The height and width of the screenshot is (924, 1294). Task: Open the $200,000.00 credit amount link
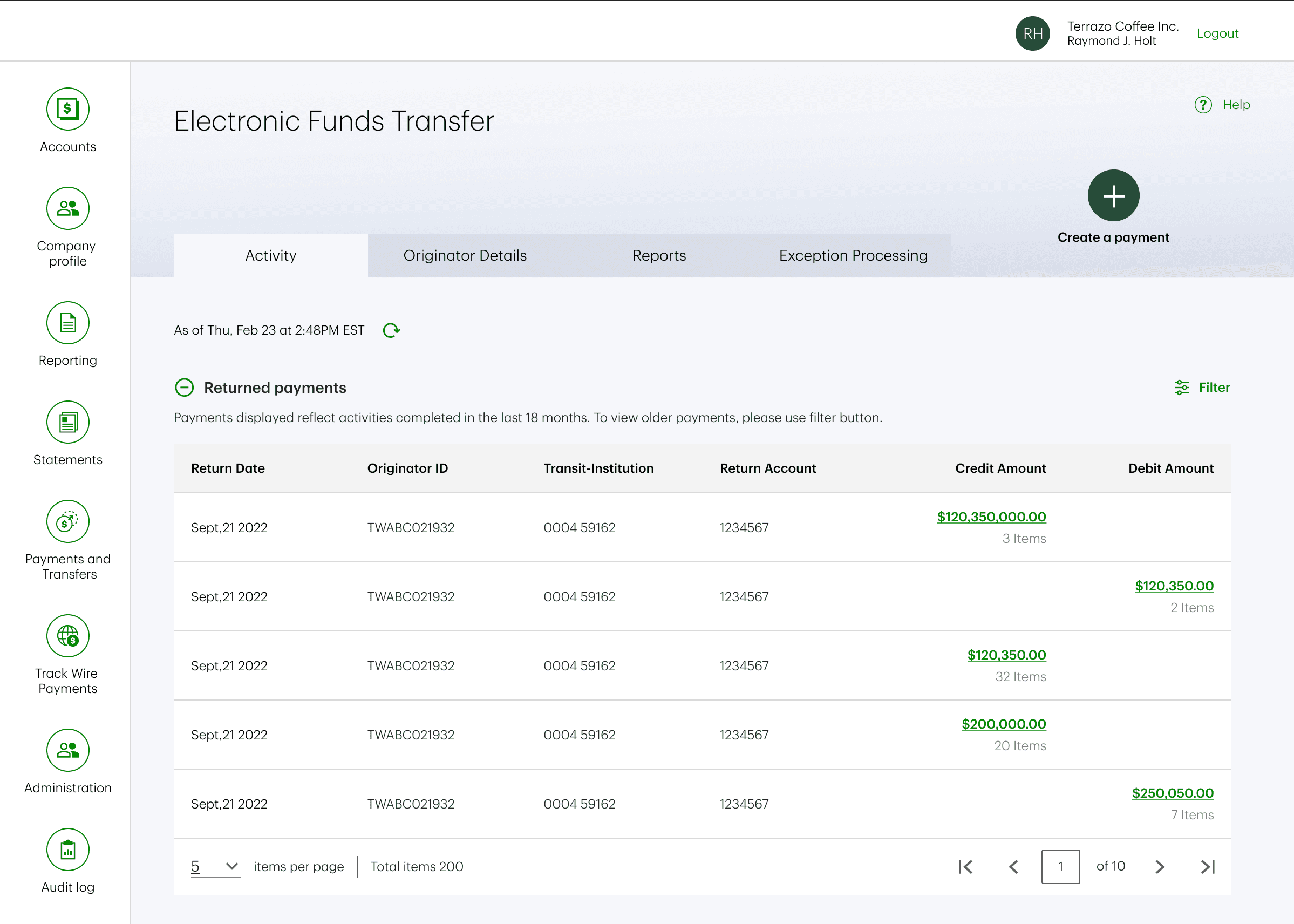pyautogui.click(x=1003, y=724)
